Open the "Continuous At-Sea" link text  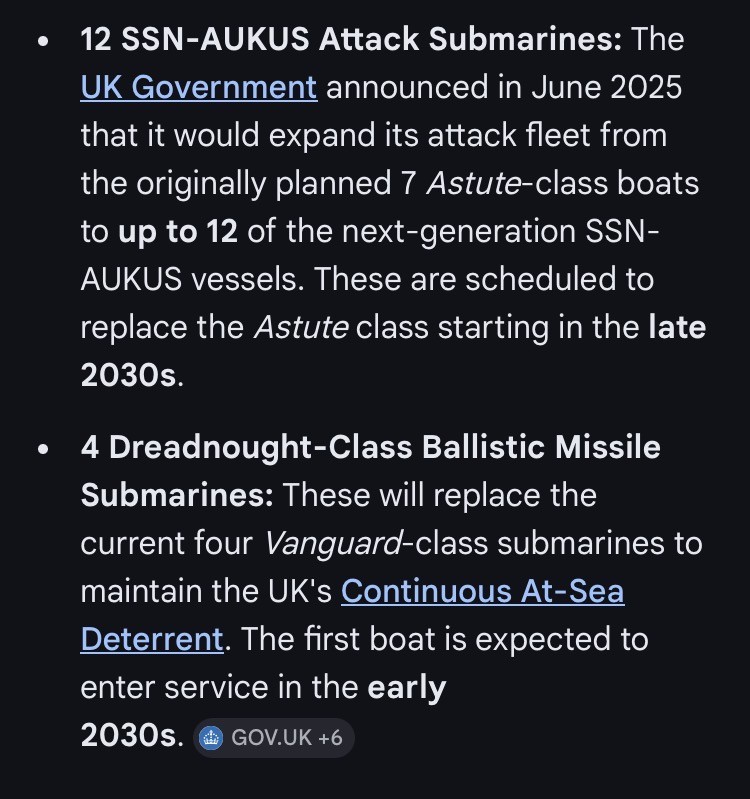tap(482, 591)
